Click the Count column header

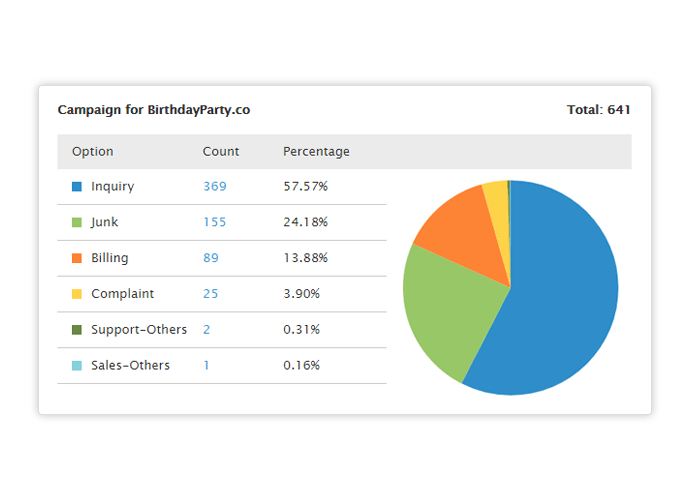point(221,152)
